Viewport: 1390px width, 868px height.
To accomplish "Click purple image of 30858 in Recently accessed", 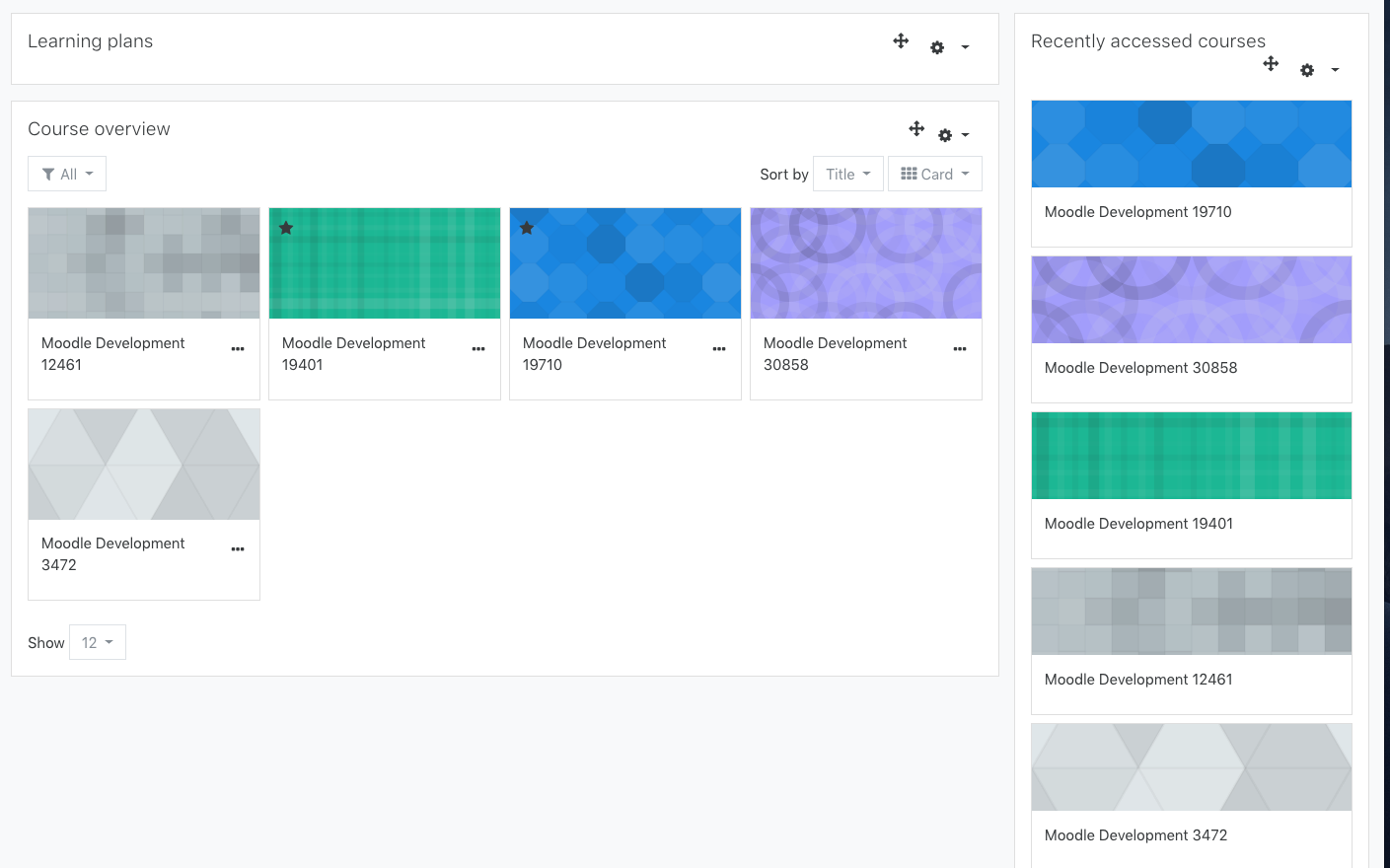I will [x=1192, y=300].
